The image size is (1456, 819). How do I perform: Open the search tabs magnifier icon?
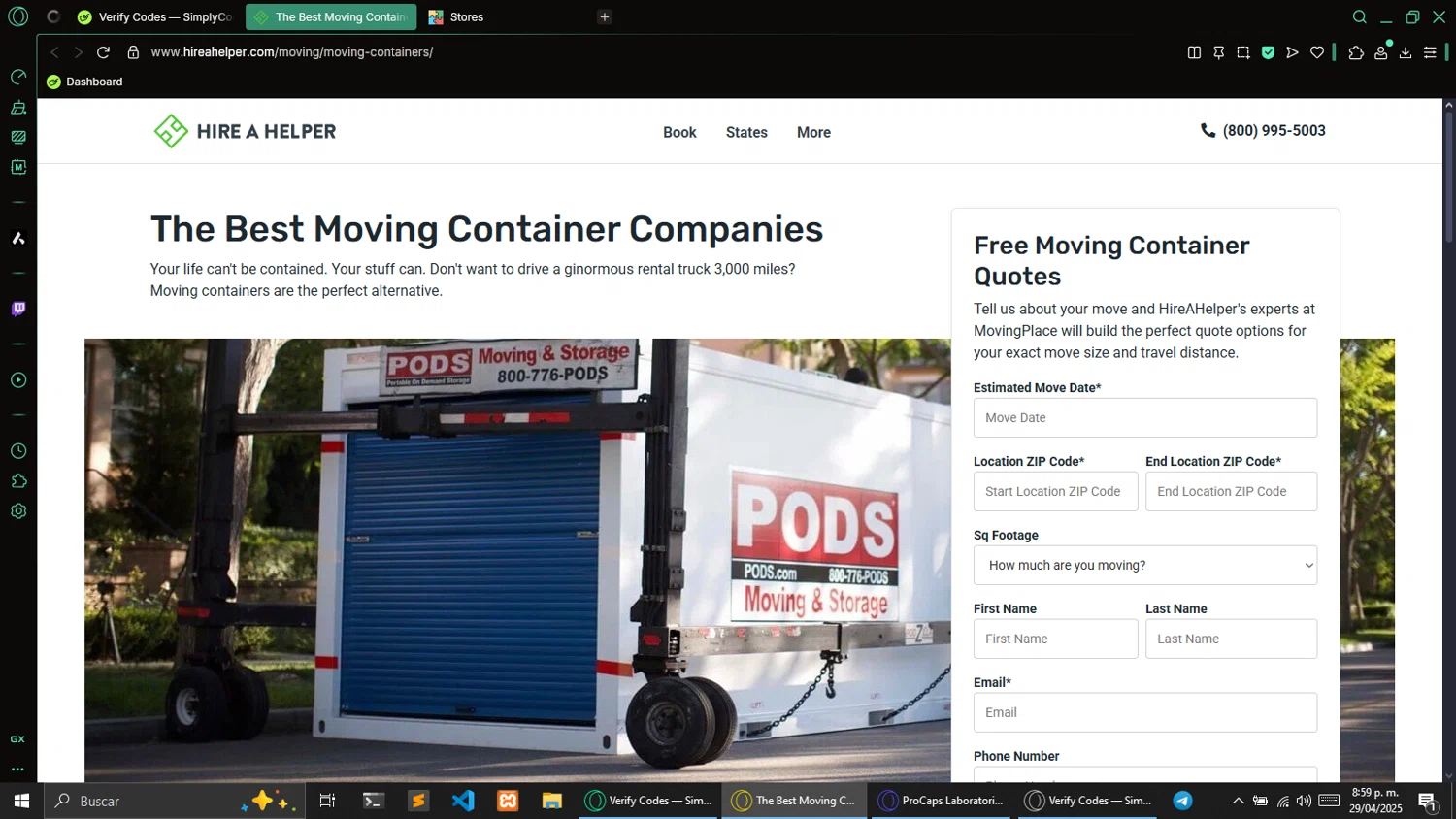point(1360,16)
